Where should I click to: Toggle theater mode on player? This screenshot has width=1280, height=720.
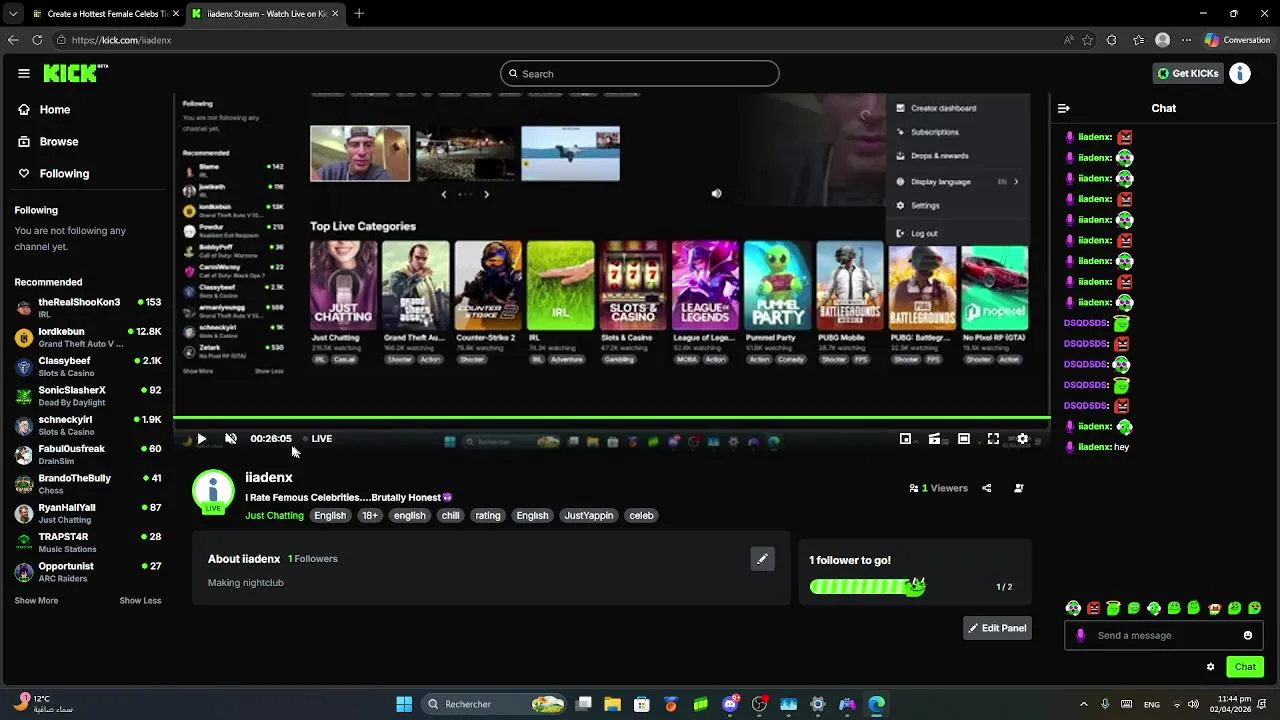(x=964, y=438)
